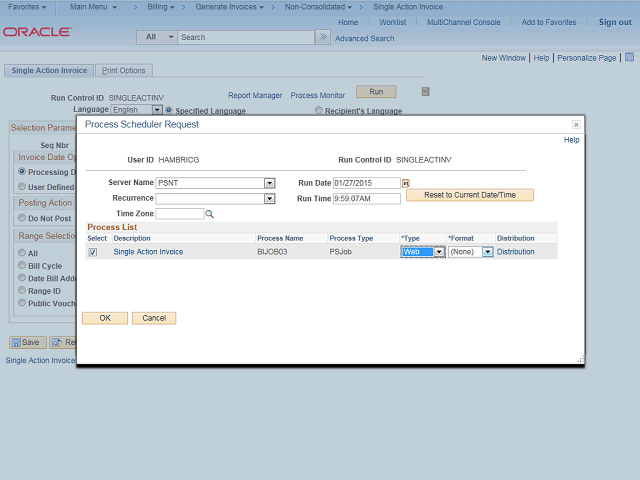Click the search go arrow button

322,37
